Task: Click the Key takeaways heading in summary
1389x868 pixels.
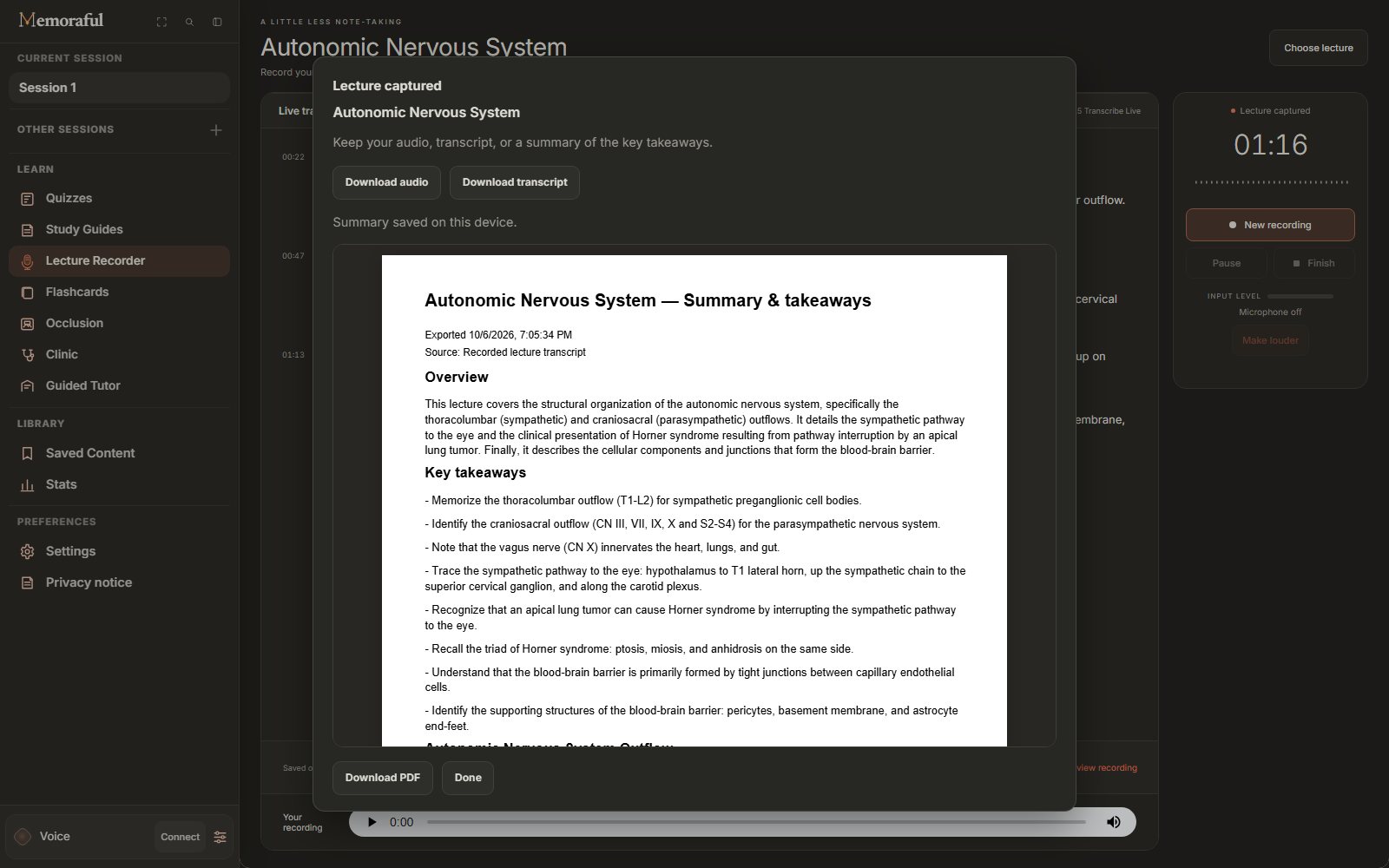Action: tap(476, 473)
